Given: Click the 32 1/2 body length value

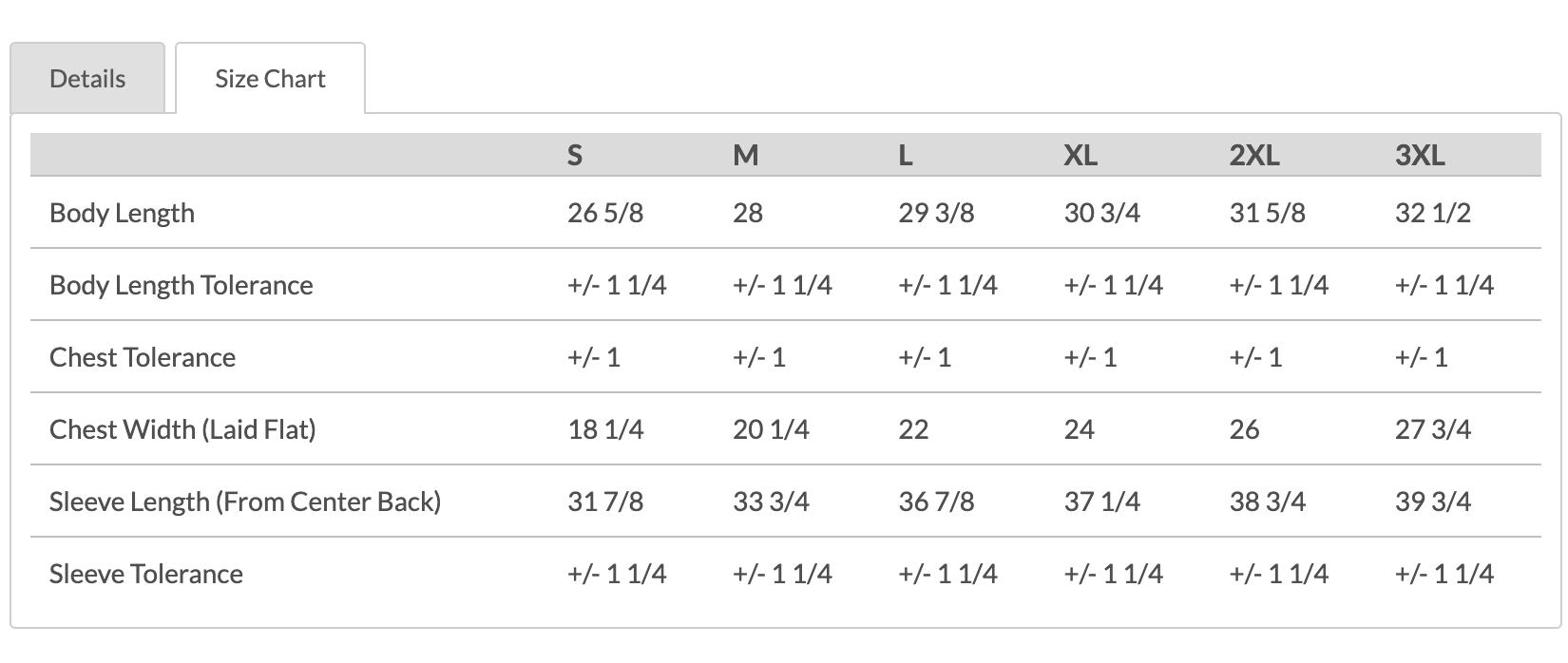Looking at the screenshot, I should (x=1433, y=213).
